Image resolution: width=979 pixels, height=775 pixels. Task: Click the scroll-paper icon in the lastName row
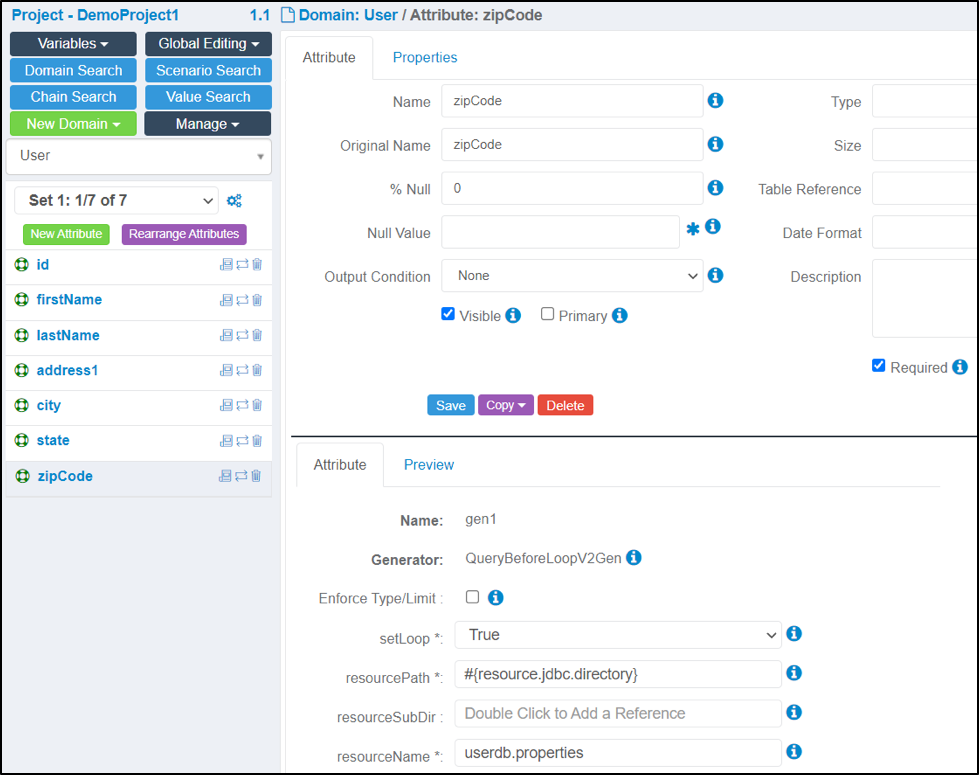pyautogui.click(x=226, y=335)
